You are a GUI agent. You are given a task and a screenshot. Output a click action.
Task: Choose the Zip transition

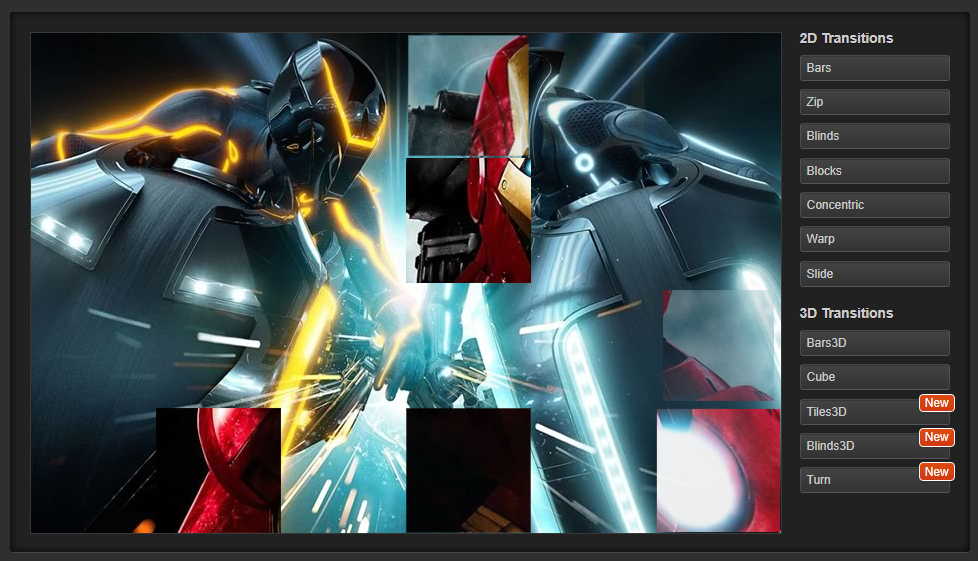pyautogui.click(x=874, y=102)
